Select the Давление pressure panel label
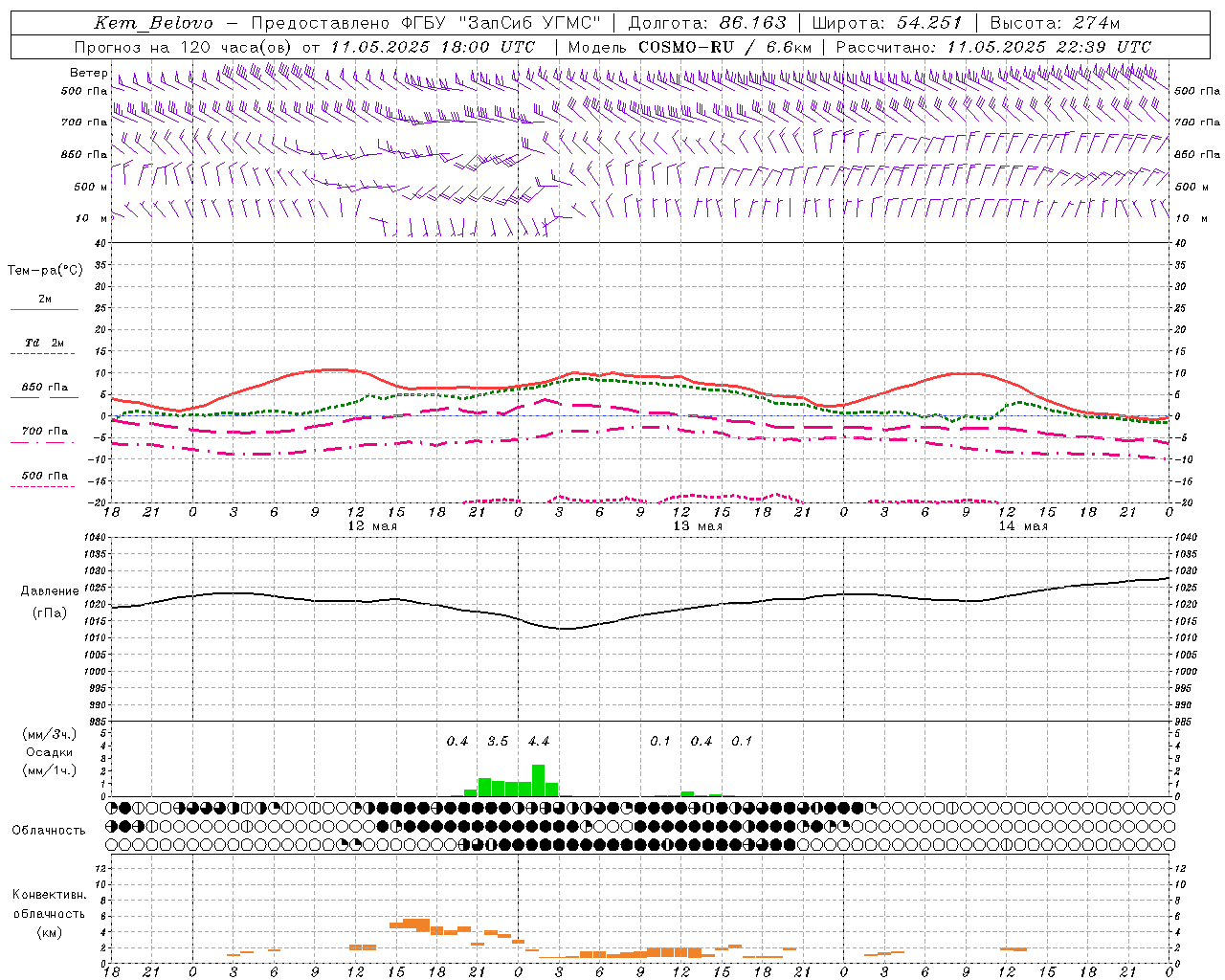Image resolution: width=1225 pixels, height=980 pixels. point(50,591)
